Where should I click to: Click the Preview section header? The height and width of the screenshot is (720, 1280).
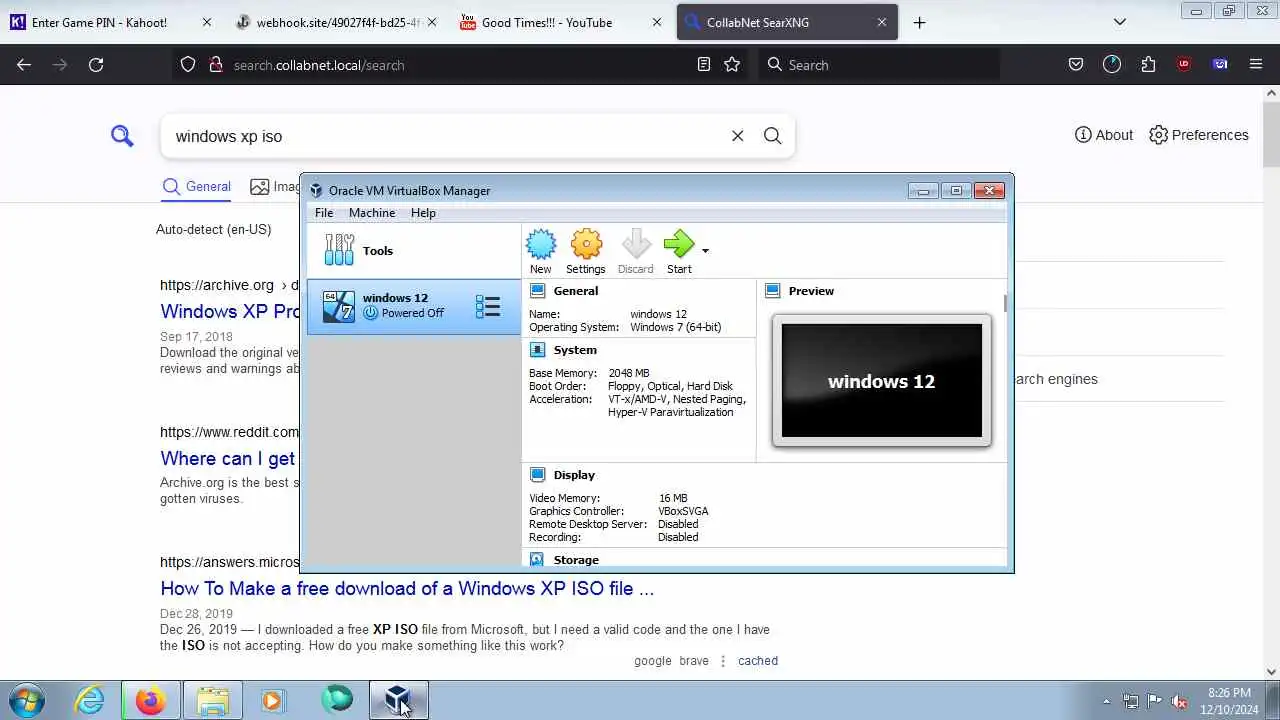pyautogui.click(x=811, y=291)
